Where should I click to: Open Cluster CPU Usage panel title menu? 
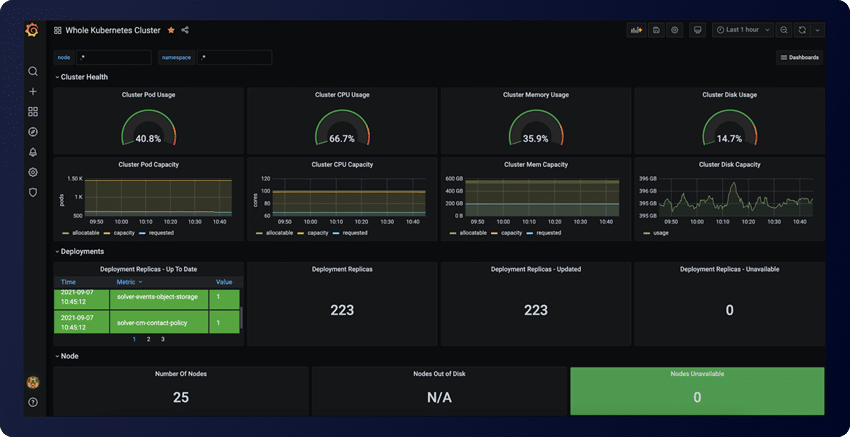pyautogui.click(x=342, y=95)
